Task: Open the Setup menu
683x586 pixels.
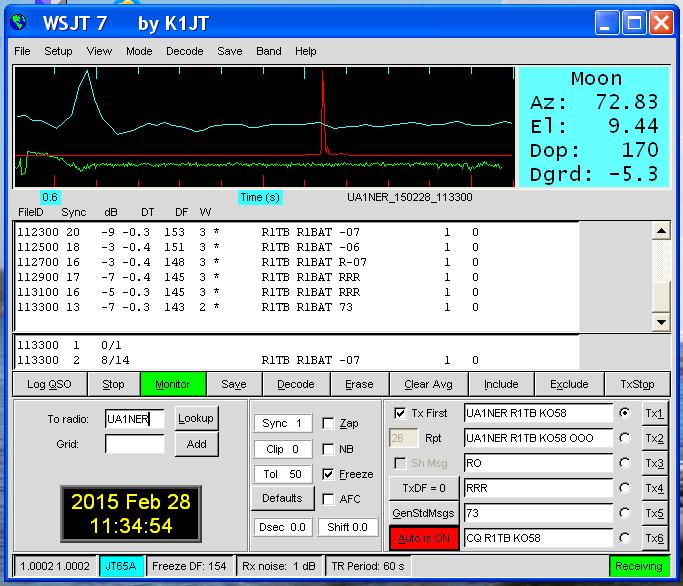Action: pyautogui.click(x=58, y=51)
